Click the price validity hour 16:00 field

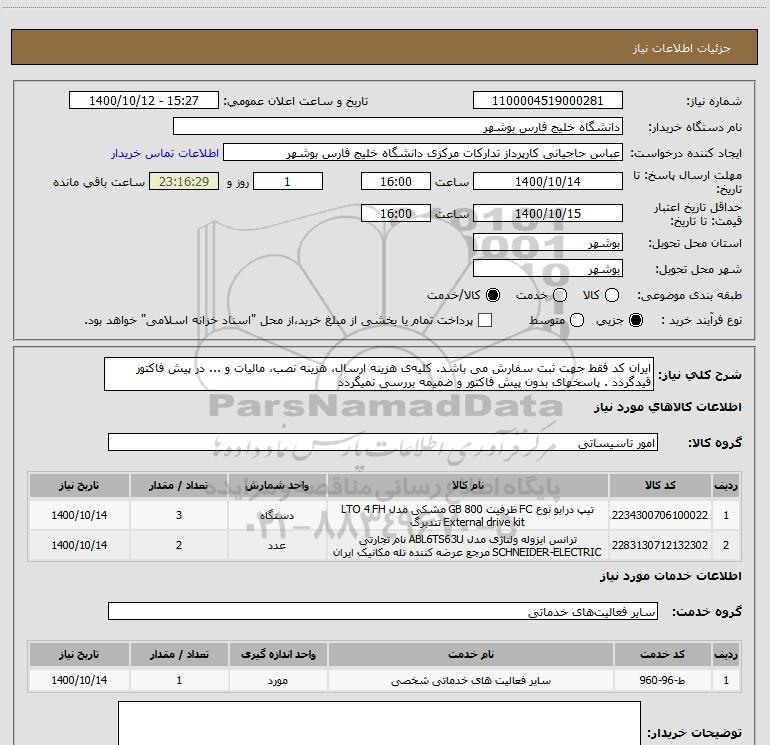pos(396,213)
